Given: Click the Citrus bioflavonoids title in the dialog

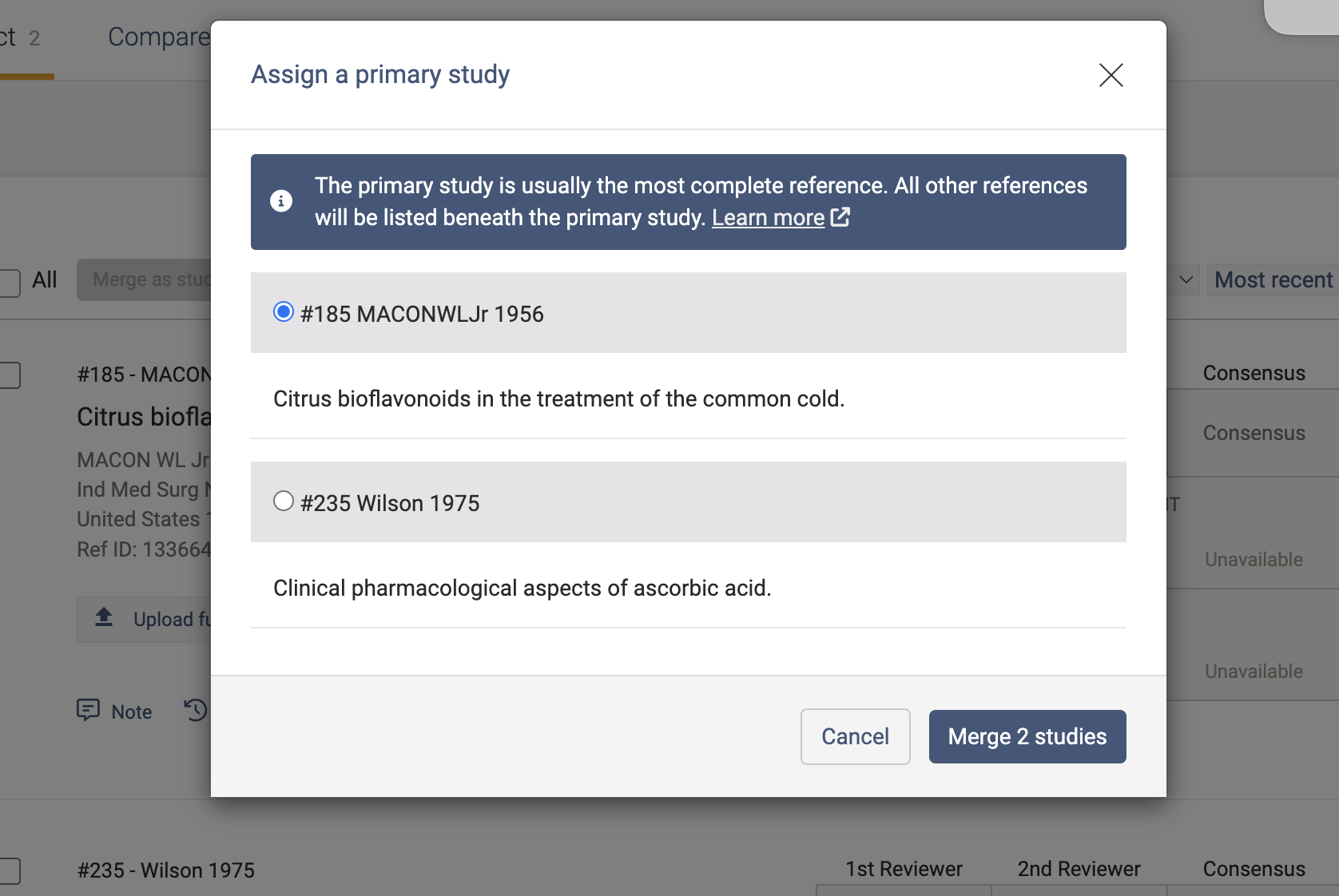Looking at the screenshot, I should [x=558, y=398].
